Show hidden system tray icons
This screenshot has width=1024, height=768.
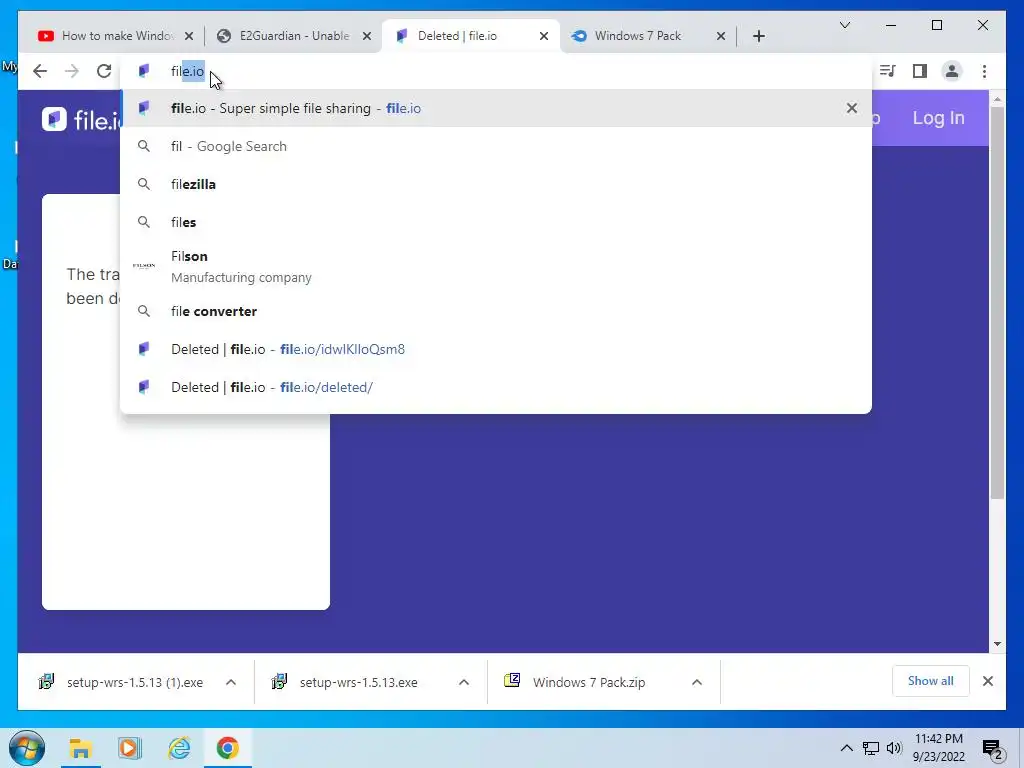tap(846, 748)
